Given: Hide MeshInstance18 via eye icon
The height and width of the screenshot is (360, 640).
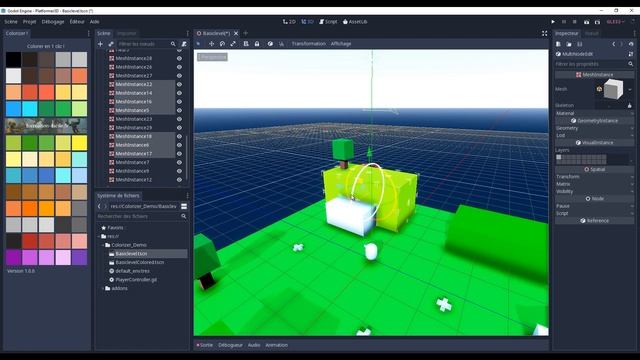Looking at the screenshot, I should click(179, 136).
